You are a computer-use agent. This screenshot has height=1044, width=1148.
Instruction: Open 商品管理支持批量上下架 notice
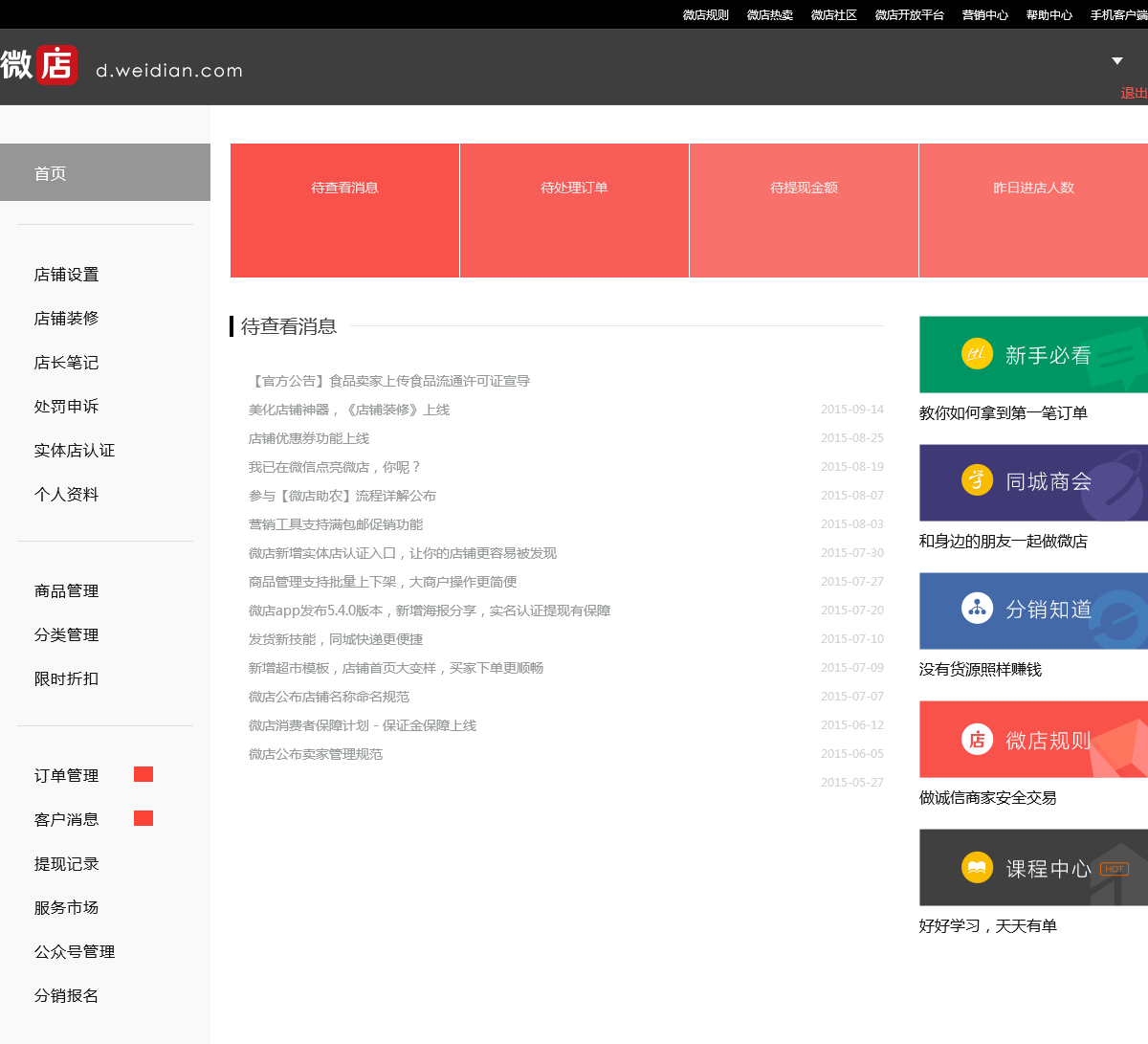pyautogui.click(x=383, y=582)
